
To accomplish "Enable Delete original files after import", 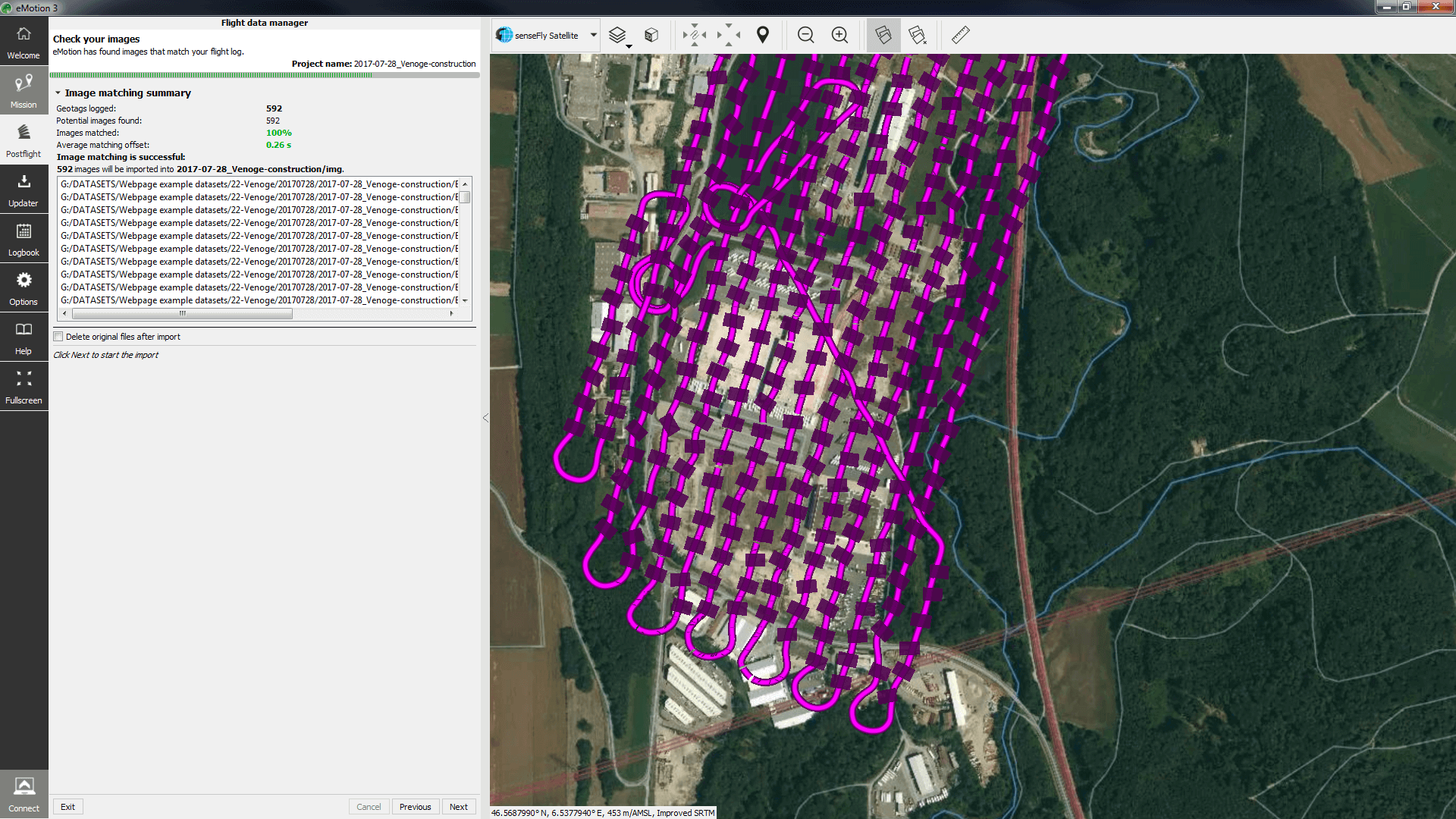I will 58,337.
